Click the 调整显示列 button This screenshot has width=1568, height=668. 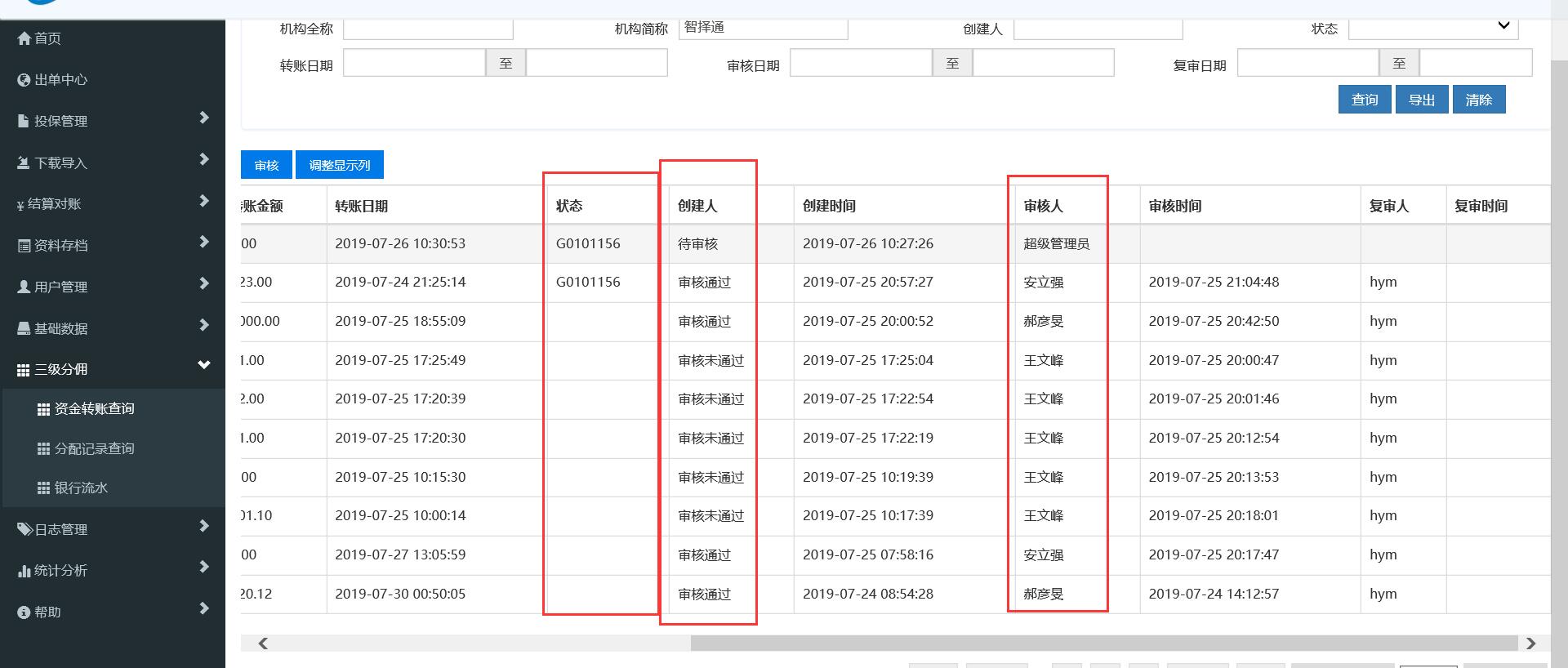point(340,165)
